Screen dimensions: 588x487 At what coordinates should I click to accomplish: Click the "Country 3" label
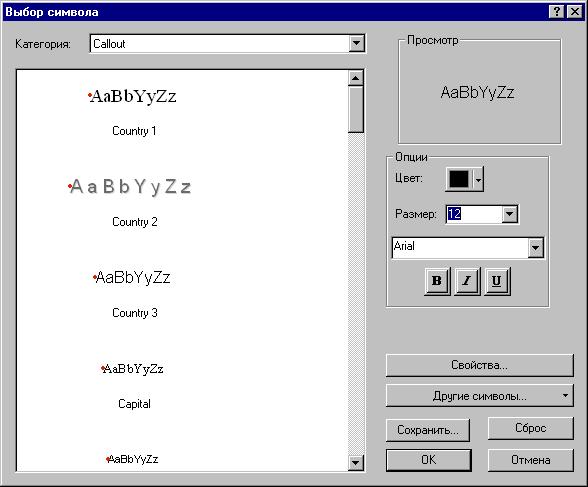(x=135, y=313)
